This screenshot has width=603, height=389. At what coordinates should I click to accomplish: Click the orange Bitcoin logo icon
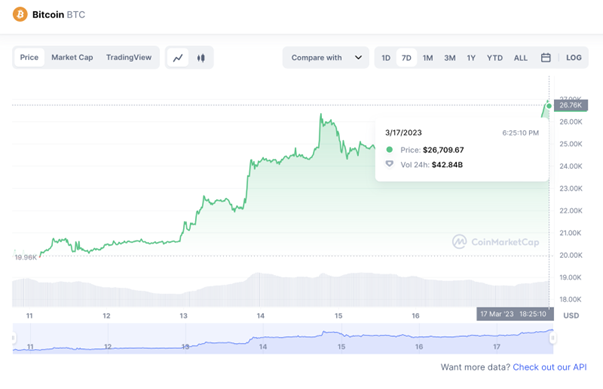pos(20,15)
